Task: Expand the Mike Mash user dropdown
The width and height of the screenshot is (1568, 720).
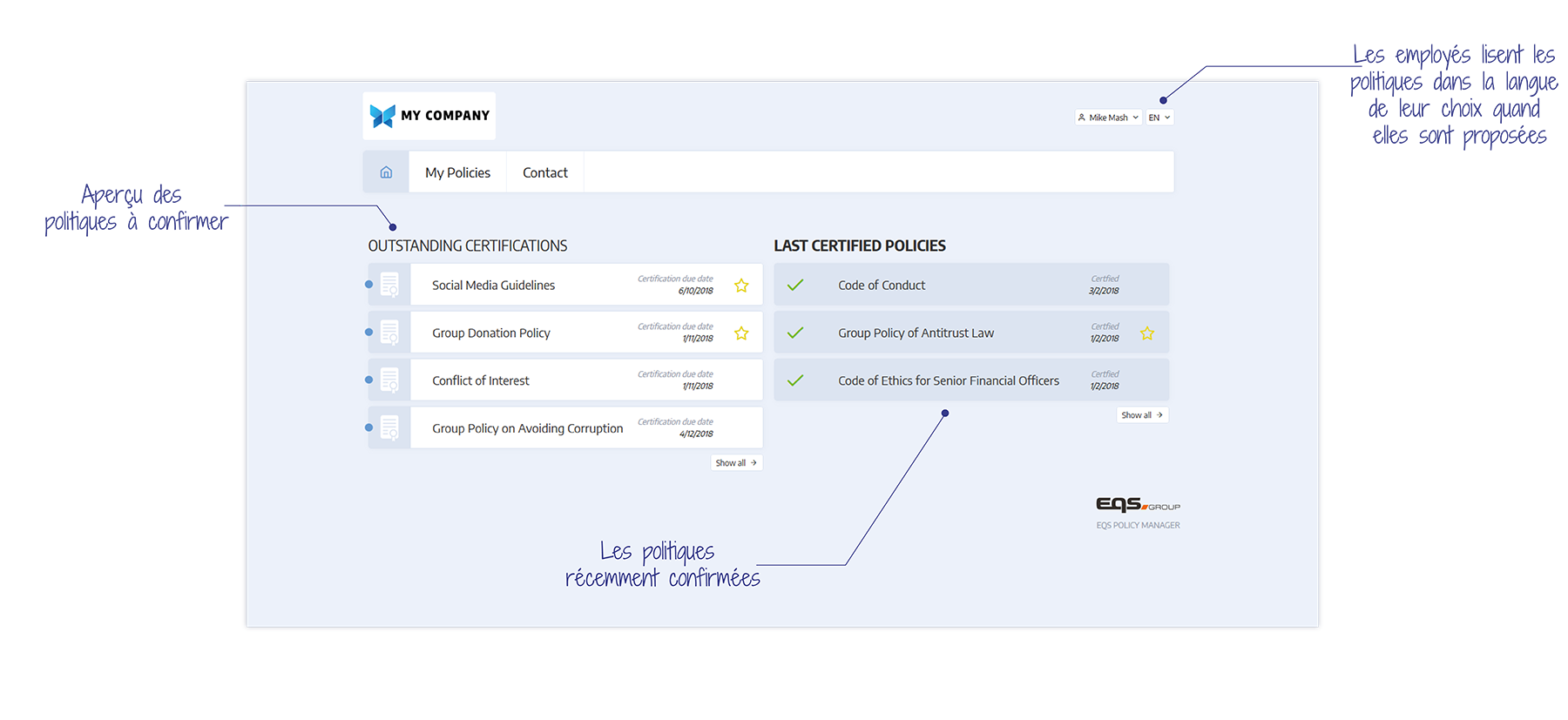Action: tap(1108, 118)
